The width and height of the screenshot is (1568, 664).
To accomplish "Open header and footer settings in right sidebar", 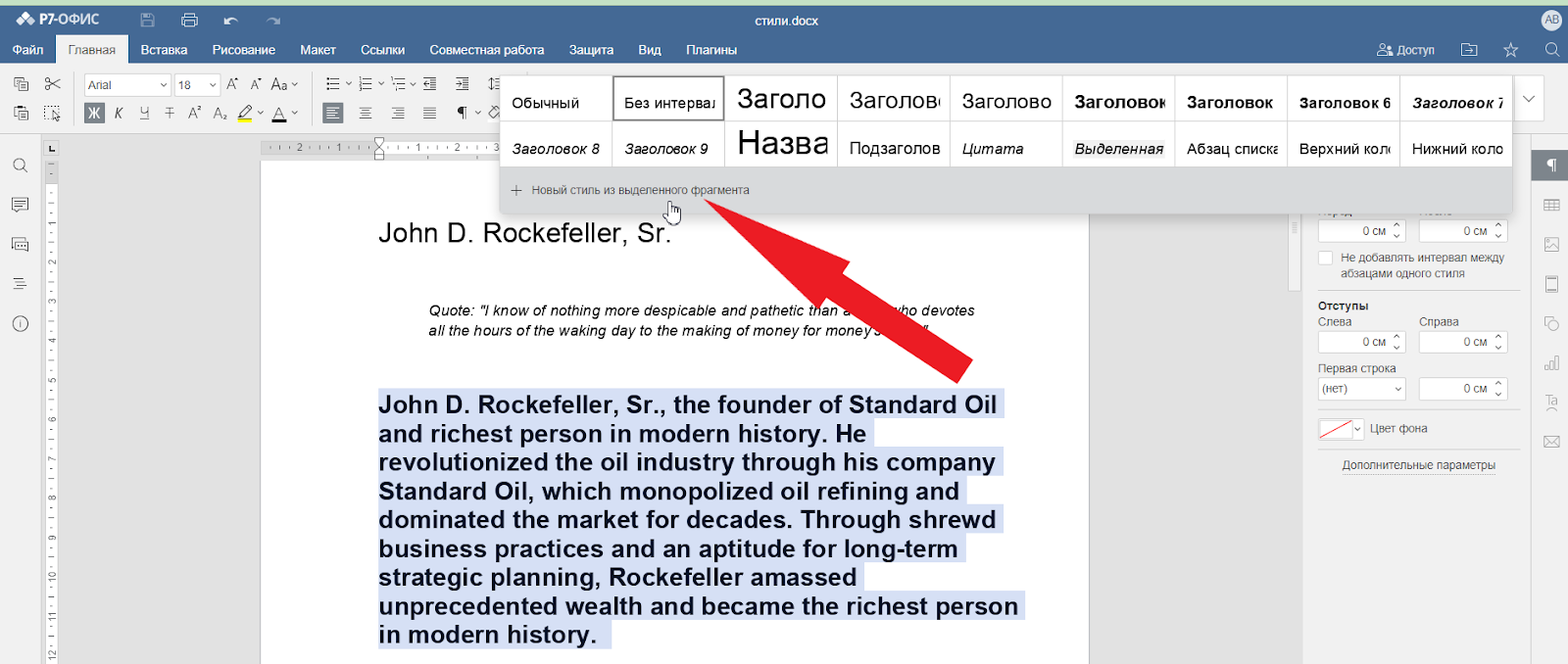I will pos(1551,284).
